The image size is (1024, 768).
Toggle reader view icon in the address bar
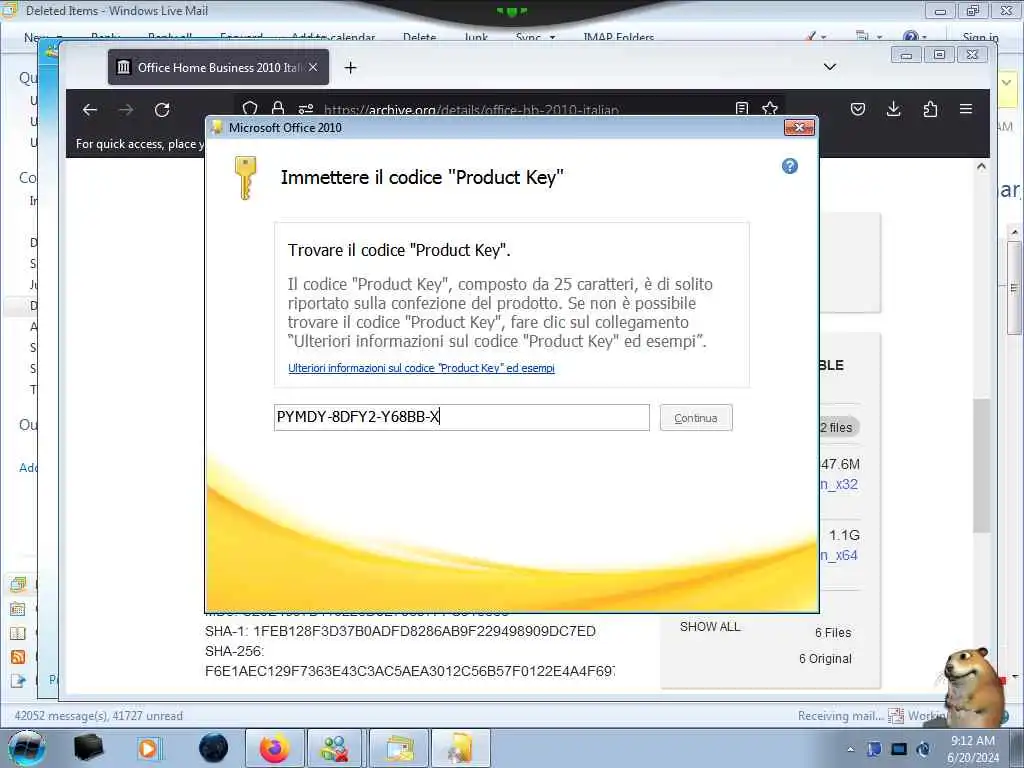(741, 108)
